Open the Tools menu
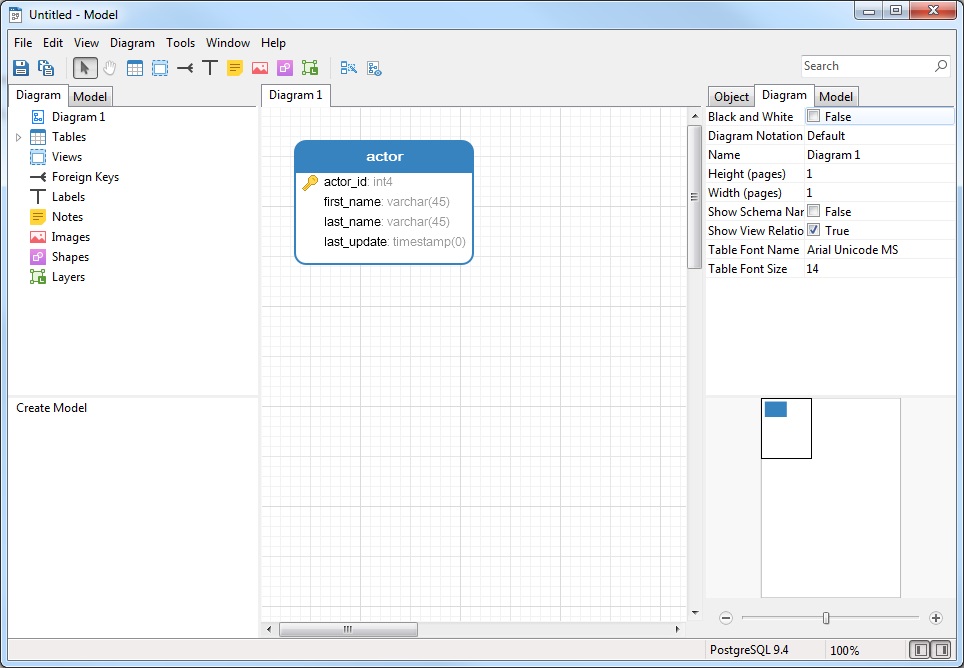Screen dimensions: 964x668 pos(180,42)
